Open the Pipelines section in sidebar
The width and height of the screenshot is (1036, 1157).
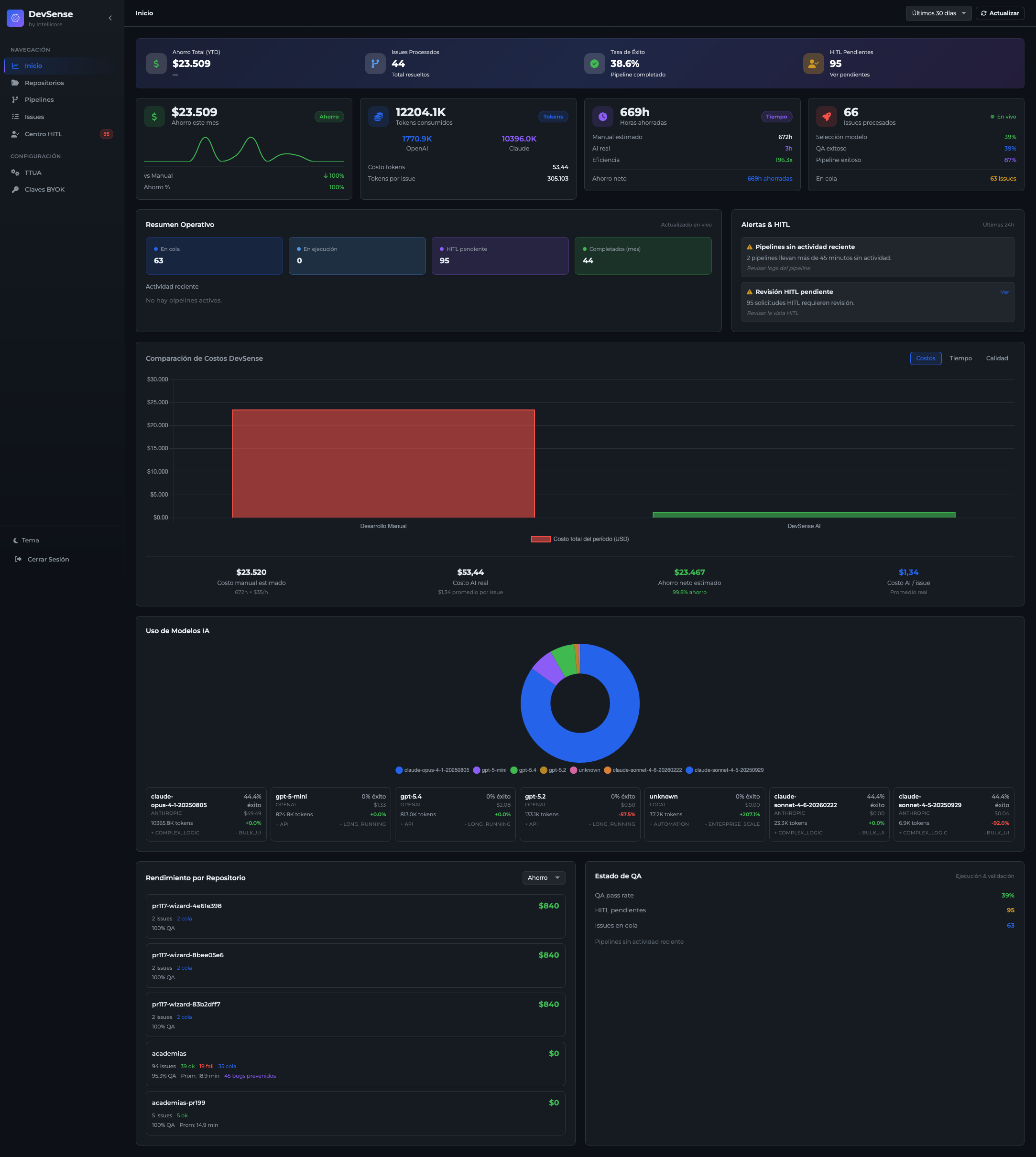click(40, 99)
